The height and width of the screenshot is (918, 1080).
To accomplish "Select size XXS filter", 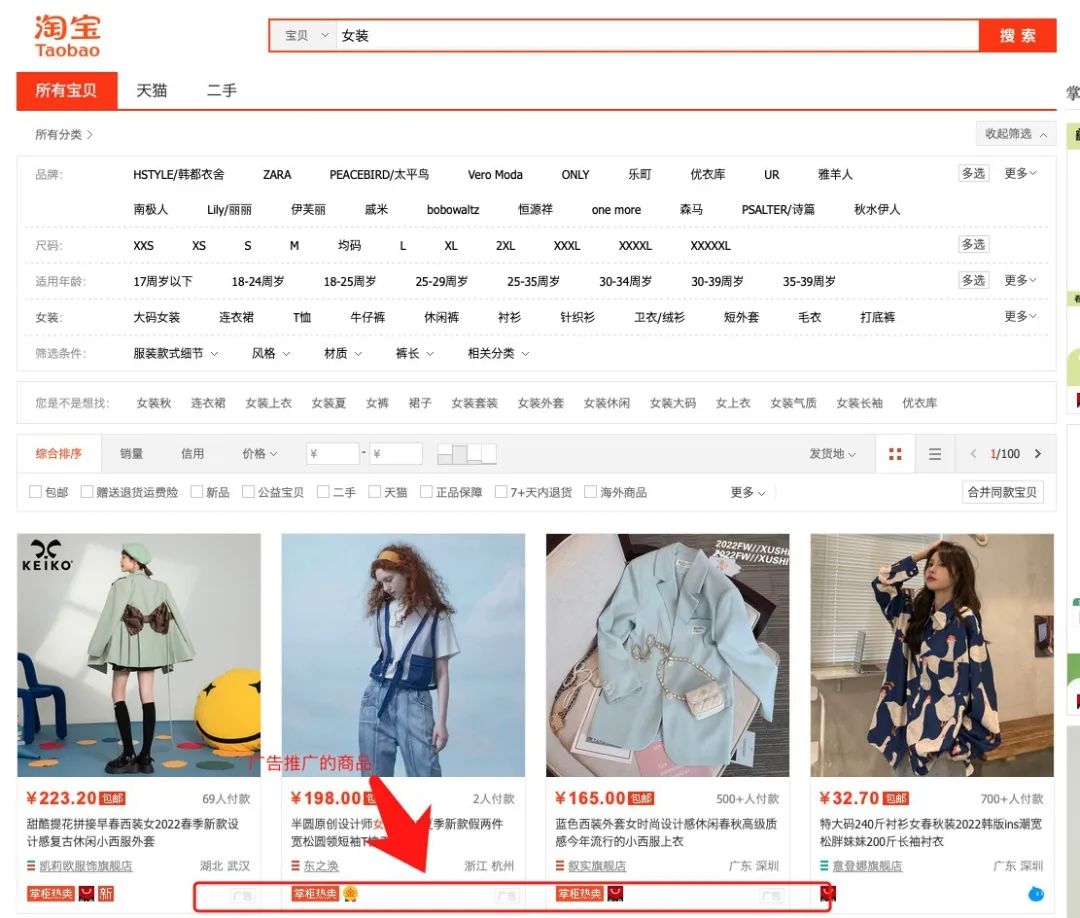I will click(x=143, y=246).
